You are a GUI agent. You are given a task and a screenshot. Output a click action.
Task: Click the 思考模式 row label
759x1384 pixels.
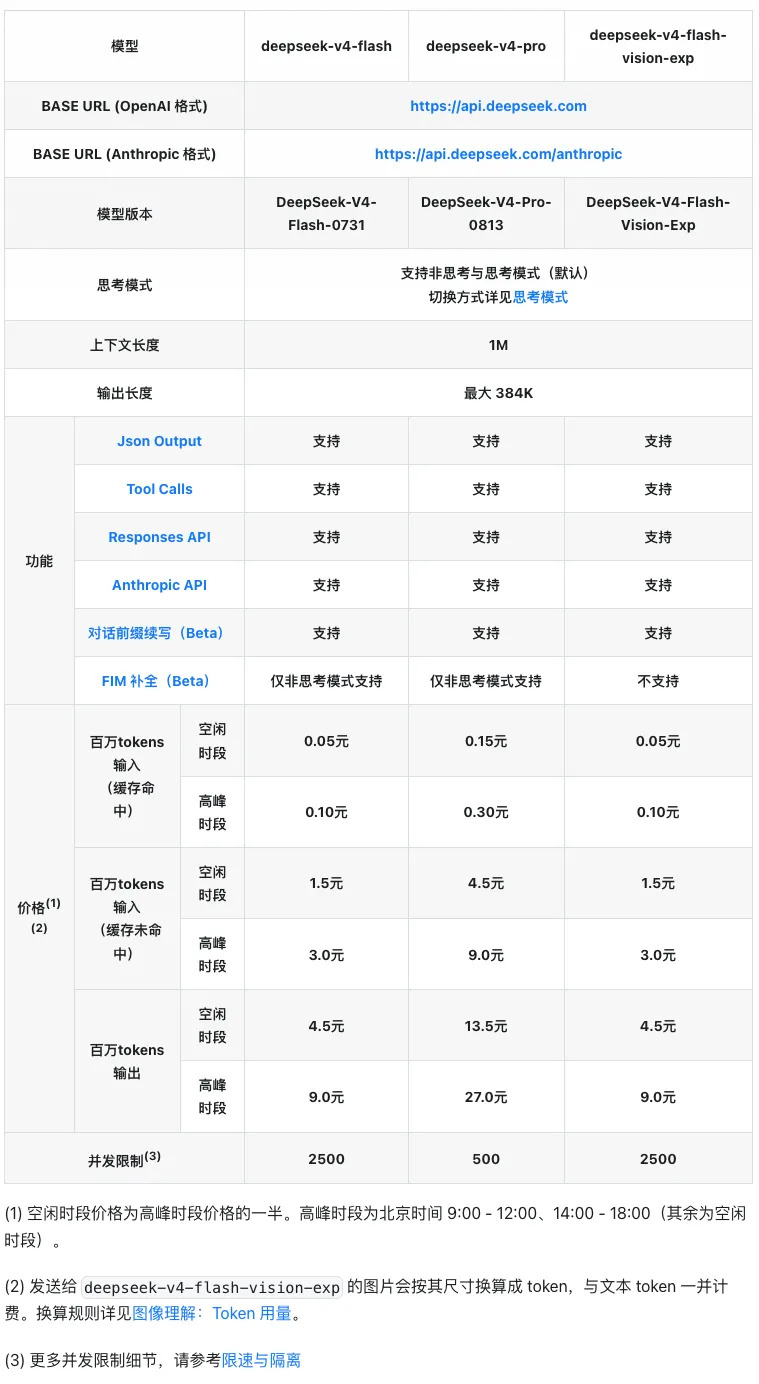tap(125, 285)
